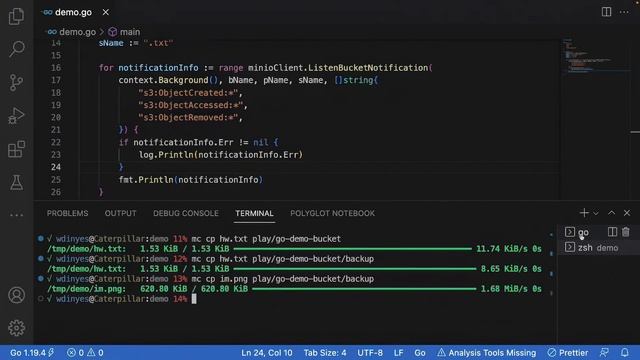Click the terminal prompt at 14%
The height and width of the screenshot is (360, 640).
(x=117, y=299)
